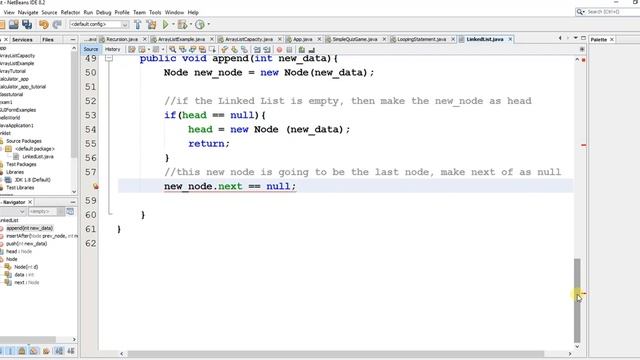Open the Source menu
The width and height of the screenshot is (640, 360).
[x=49, y=13]
